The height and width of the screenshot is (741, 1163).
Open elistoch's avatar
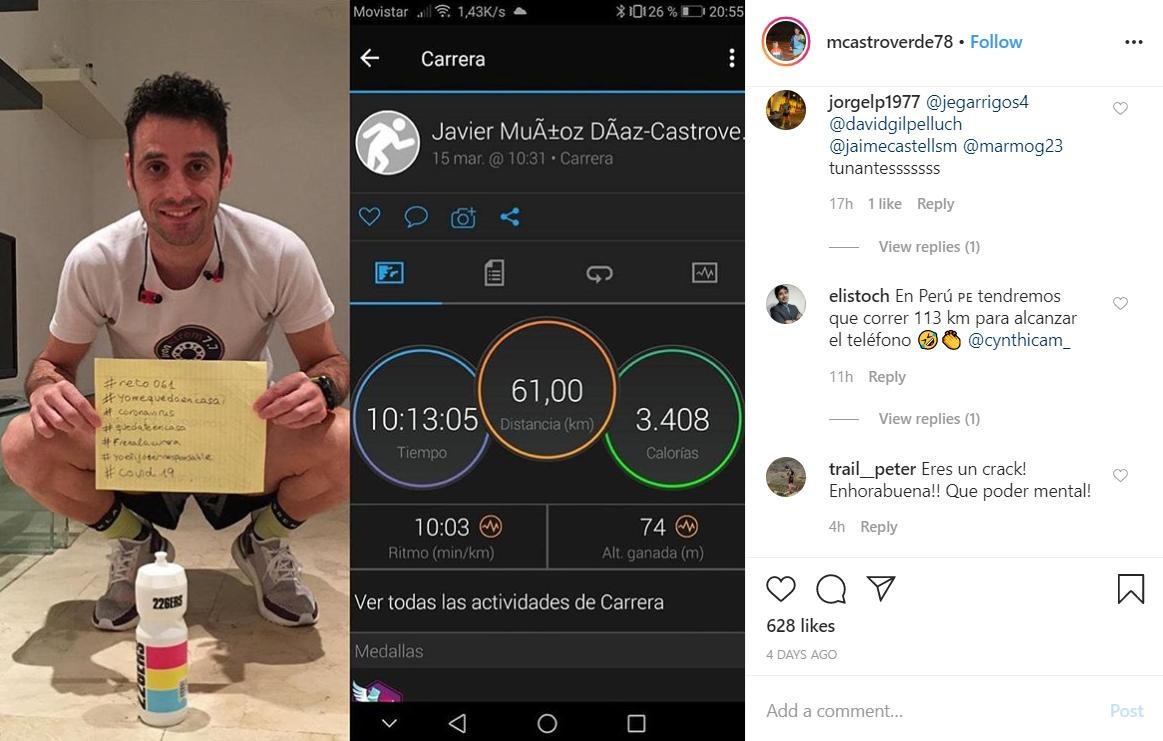click(x=785, y=304)
